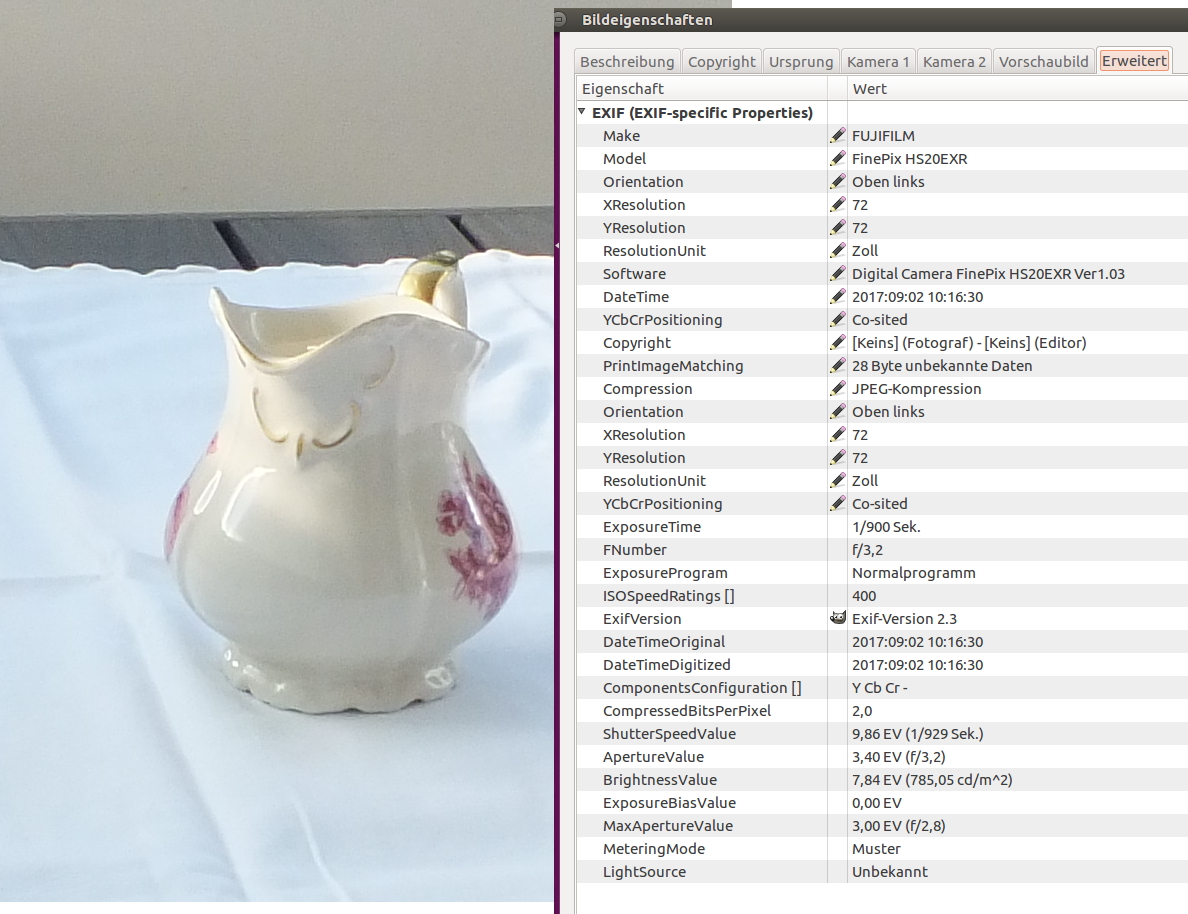Select the ExposureBiasValue row
Screen dimensions: 1188x914
coord(882,803)
